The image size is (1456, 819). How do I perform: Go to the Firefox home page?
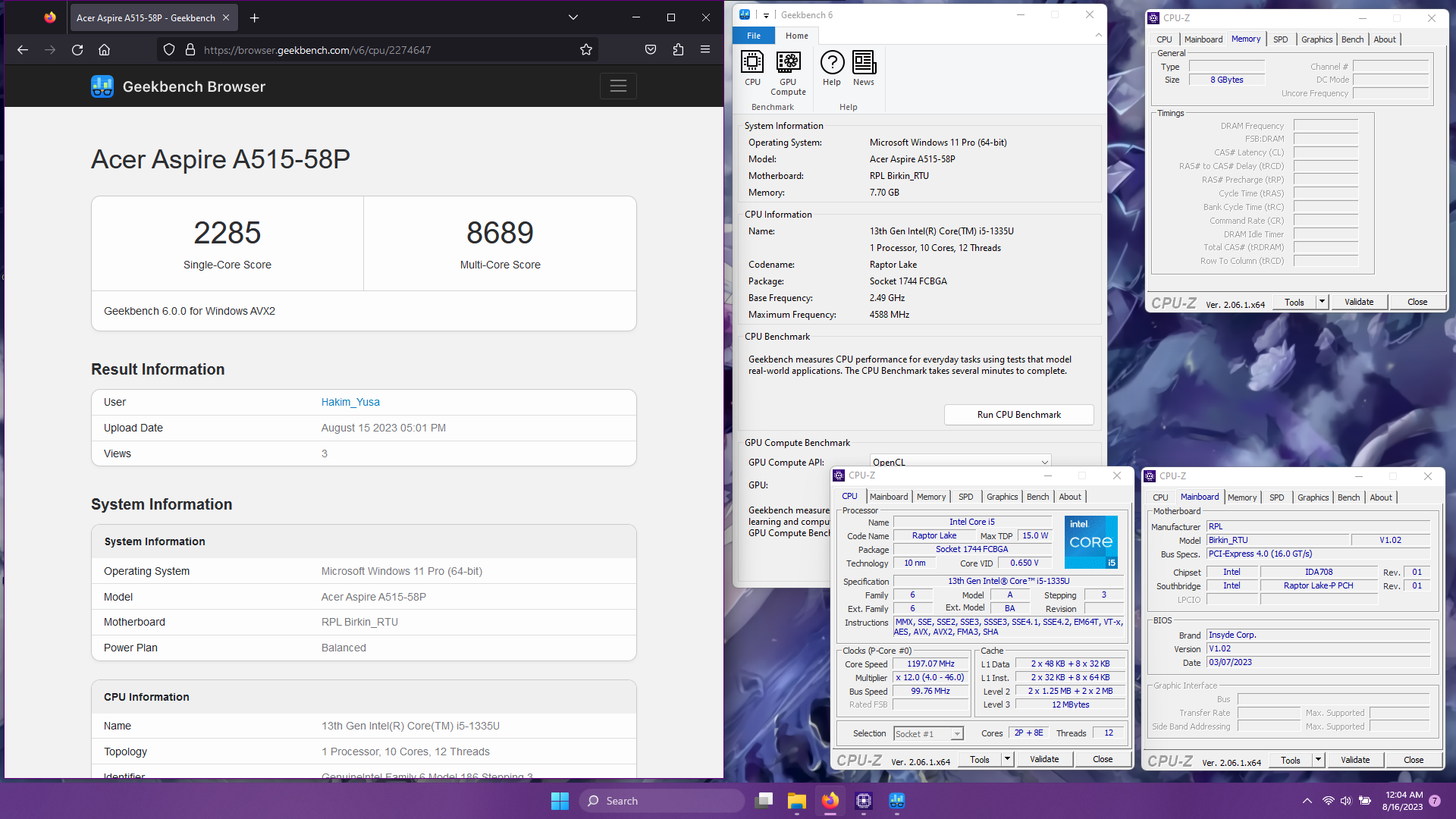tap(105, 50)
